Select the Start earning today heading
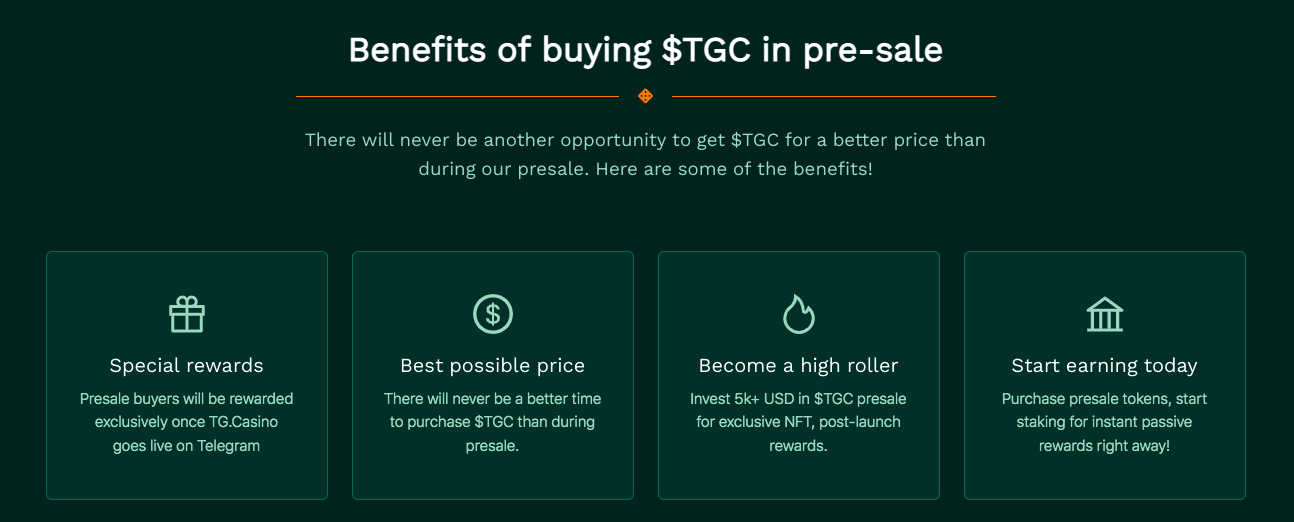The height and width of the screenshot is (522, 1294). click(1105, 365)
